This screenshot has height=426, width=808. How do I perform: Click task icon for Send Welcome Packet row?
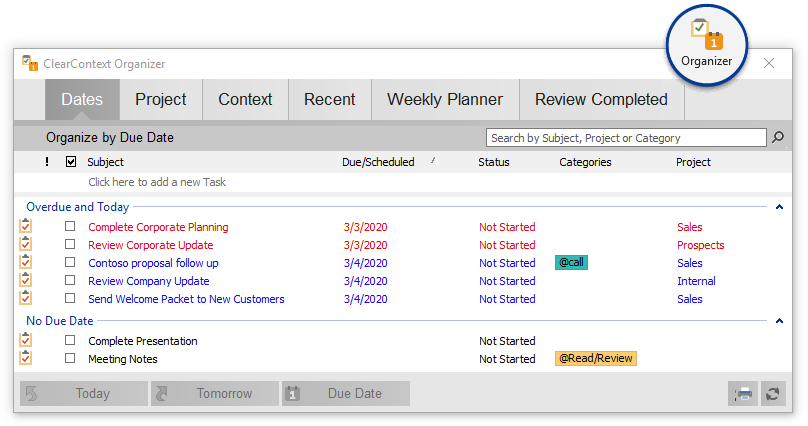tap(25, 298)
